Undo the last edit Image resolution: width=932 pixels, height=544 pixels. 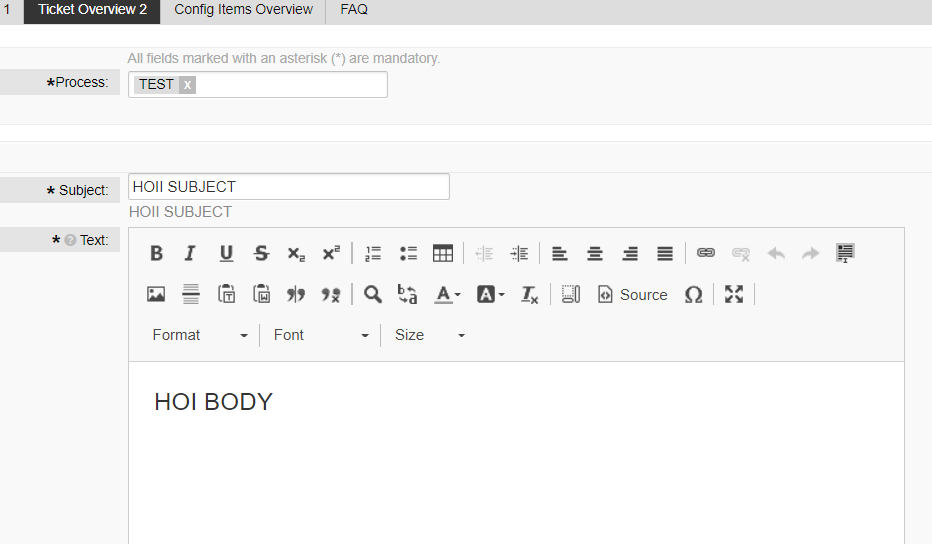pyautogui.click(x=776, y=253)
